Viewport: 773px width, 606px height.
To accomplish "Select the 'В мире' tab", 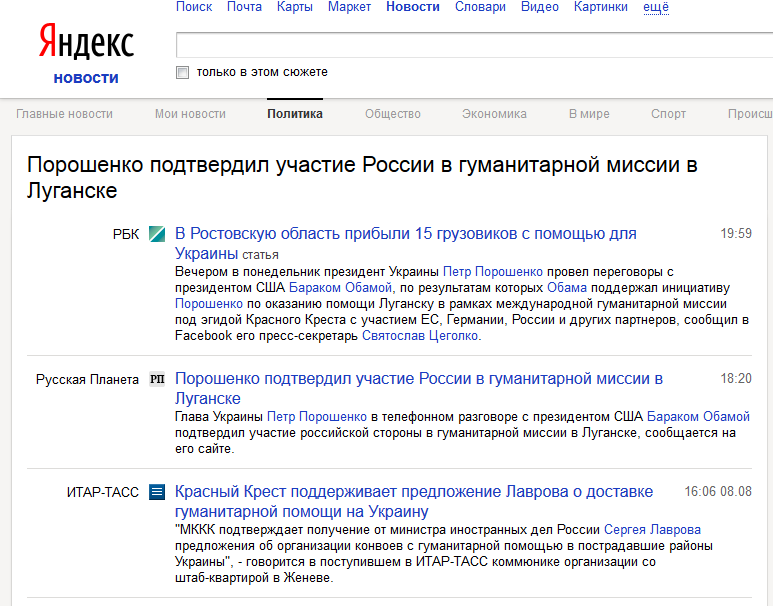I will [589, 114].
